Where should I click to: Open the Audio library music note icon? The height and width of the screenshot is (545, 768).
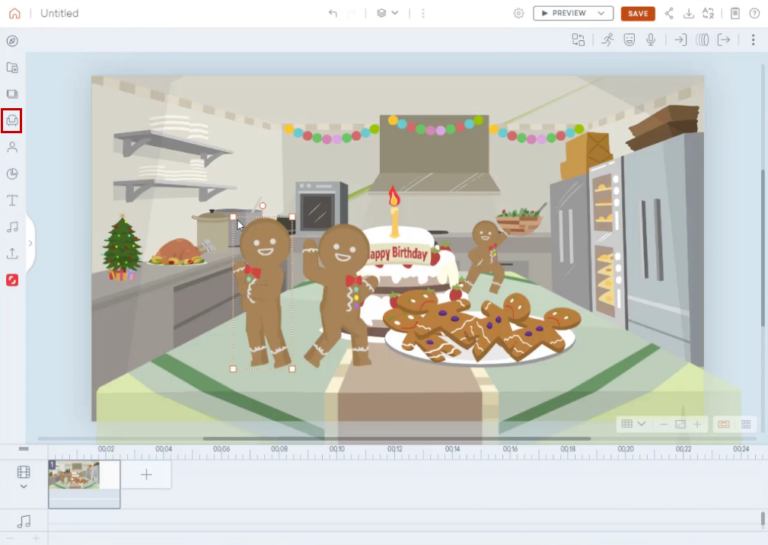click(12, 227)
